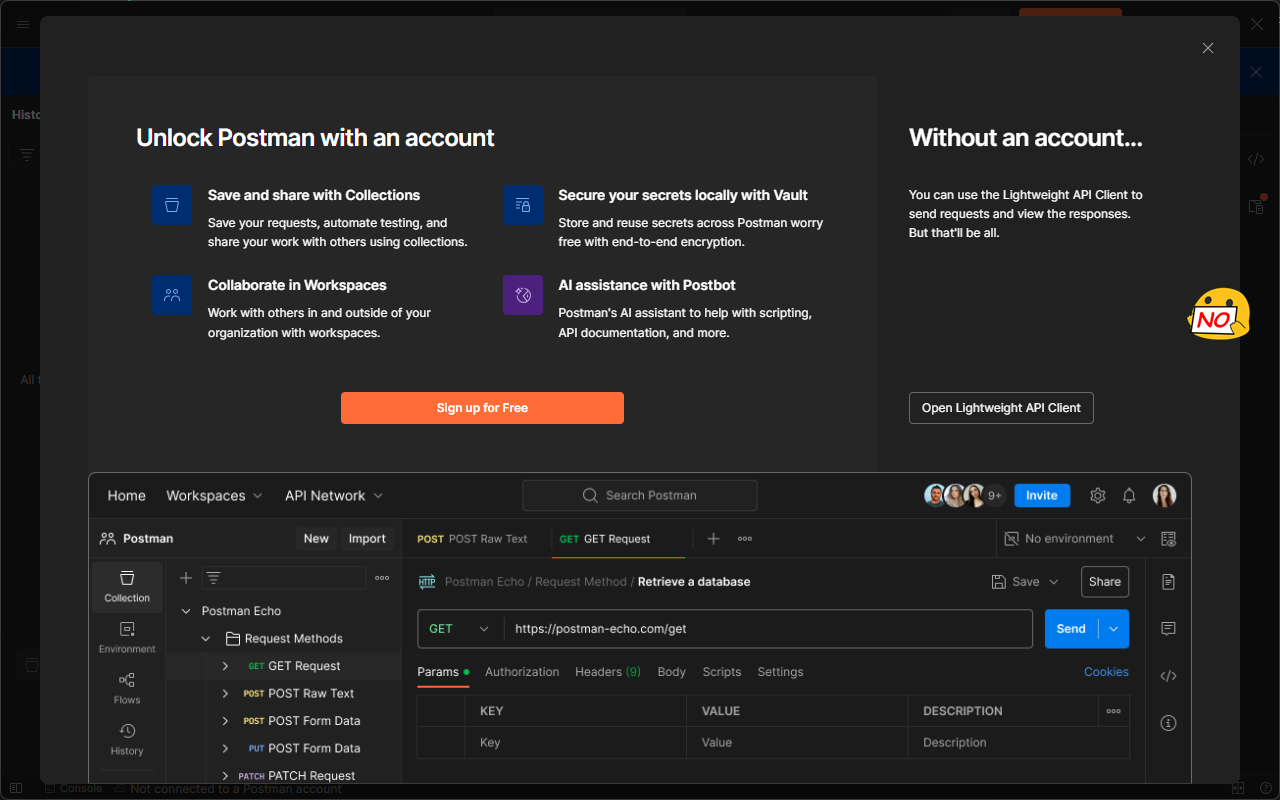The height and width of the screenshot is (800, 1280).
Task: Click the Import button in preview sidebar
Action: (367, 538)
